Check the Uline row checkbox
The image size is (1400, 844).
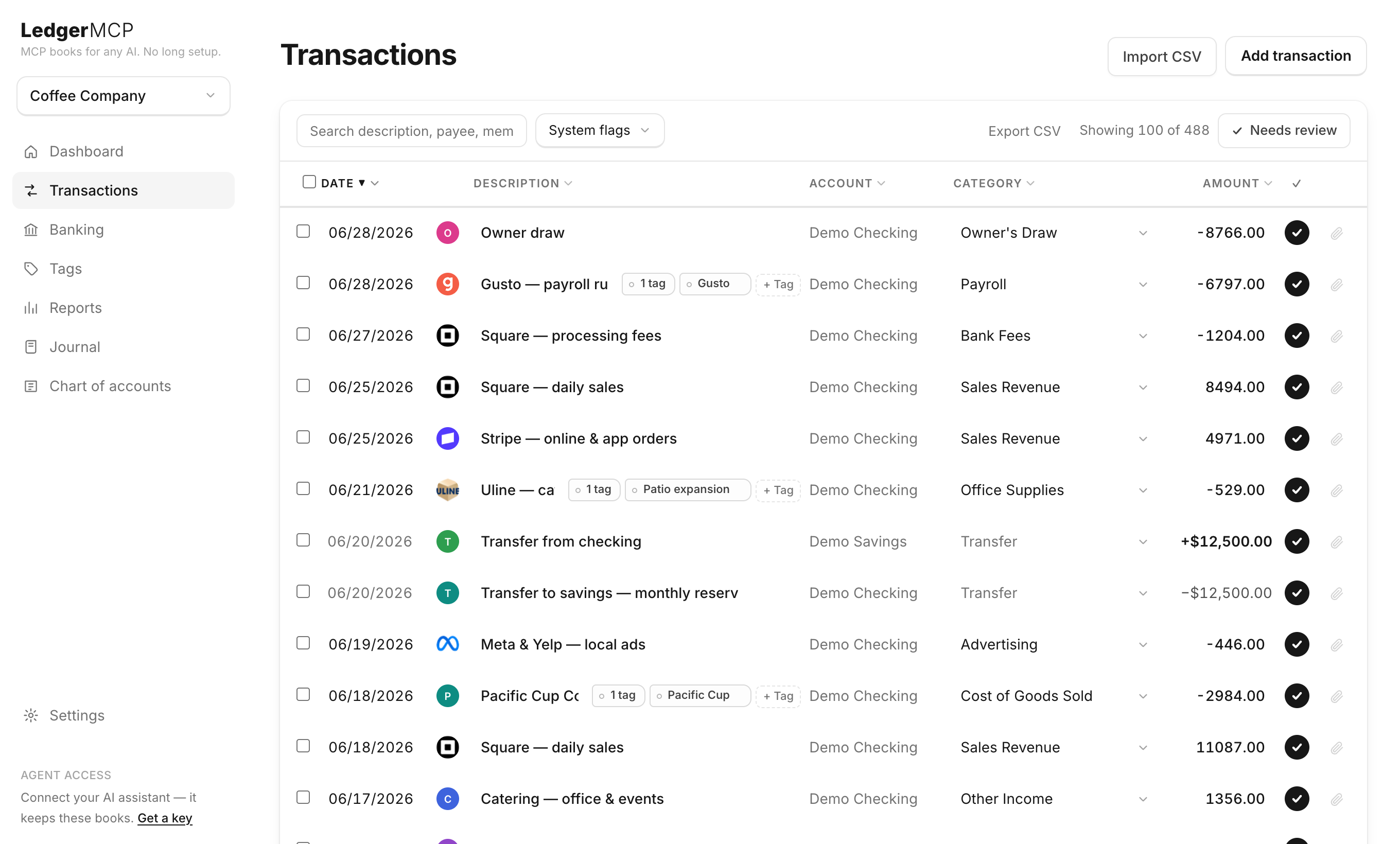303,488
